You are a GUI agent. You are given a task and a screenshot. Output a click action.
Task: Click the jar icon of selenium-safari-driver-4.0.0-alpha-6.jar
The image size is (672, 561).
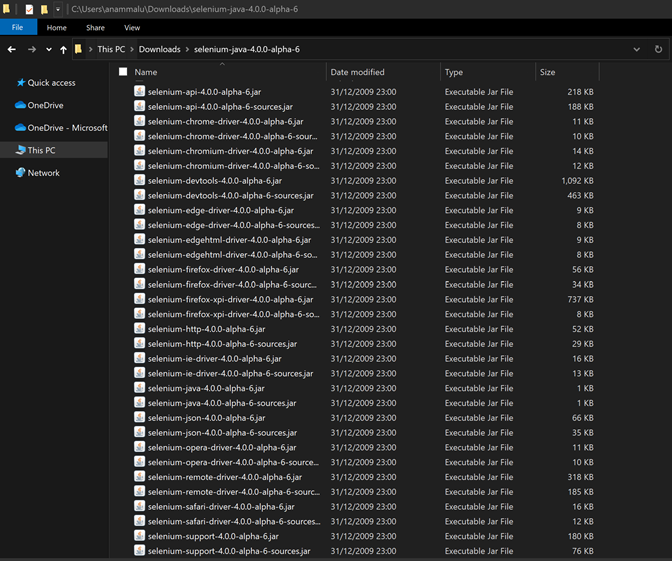coord(139,506)
